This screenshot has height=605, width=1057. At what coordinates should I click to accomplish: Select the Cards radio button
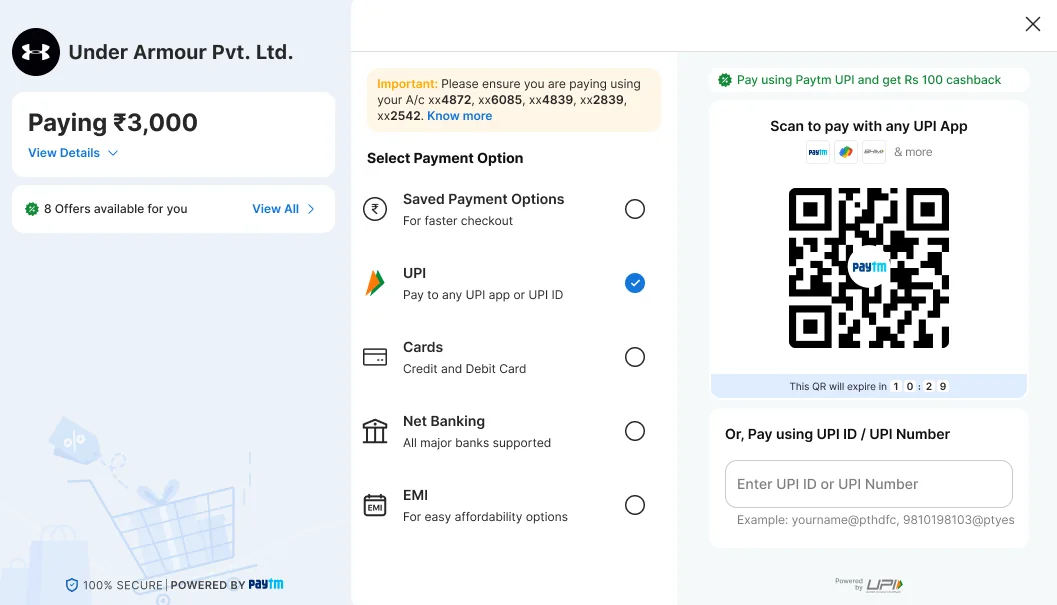pos(634,357)
